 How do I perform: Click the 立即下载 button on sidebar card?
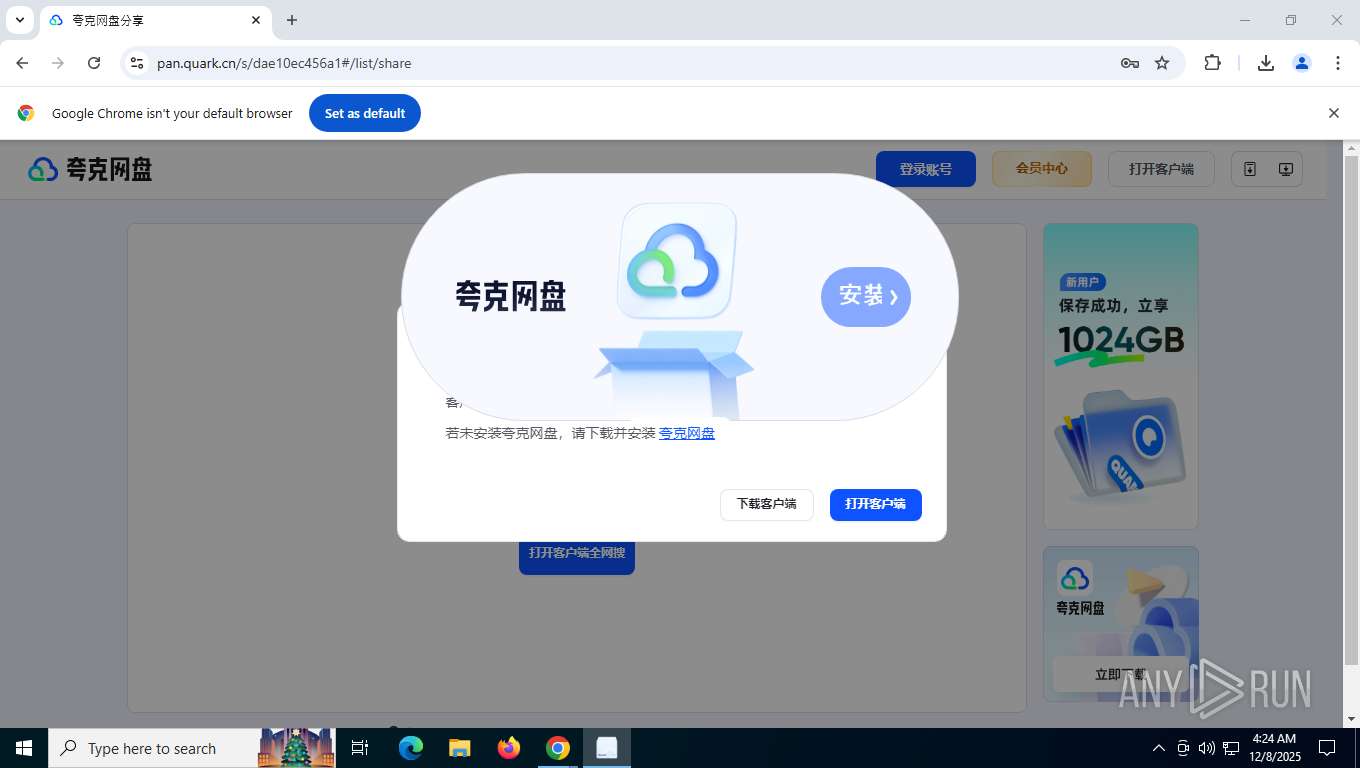pos(1120,675)
